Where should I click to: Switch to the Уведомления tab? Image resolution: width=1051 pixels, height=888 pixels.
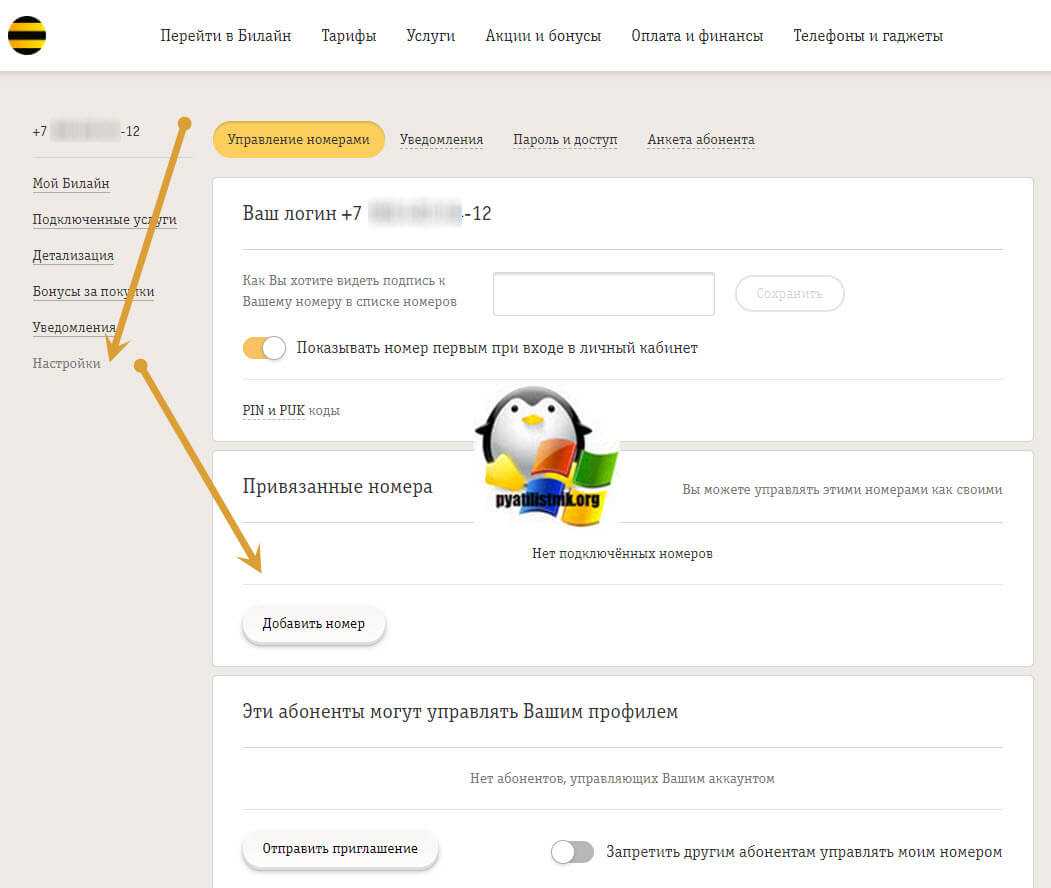click(441, 140)
